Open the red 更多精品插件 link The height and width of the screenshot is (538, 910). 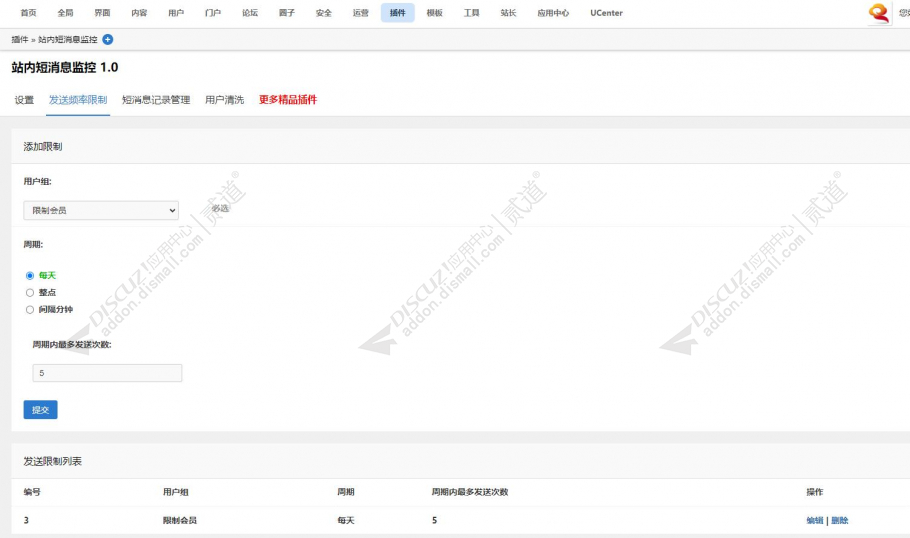[288, 100]
